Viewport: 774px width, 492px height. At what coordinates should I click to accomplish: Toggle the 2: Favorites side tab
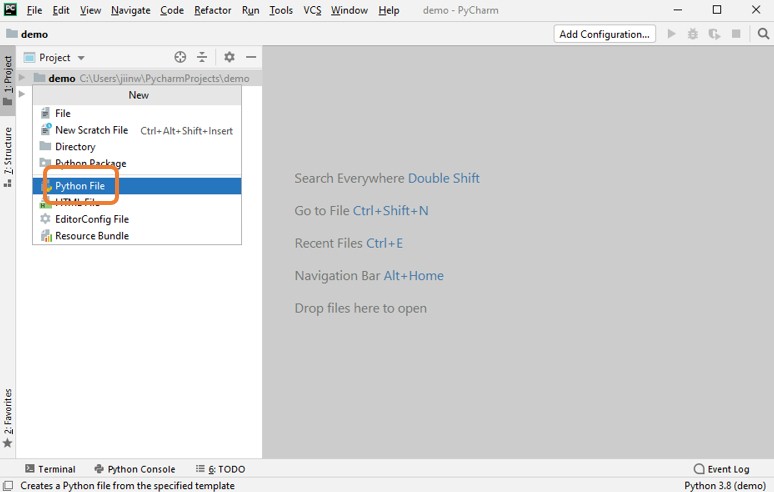(8, 417)
